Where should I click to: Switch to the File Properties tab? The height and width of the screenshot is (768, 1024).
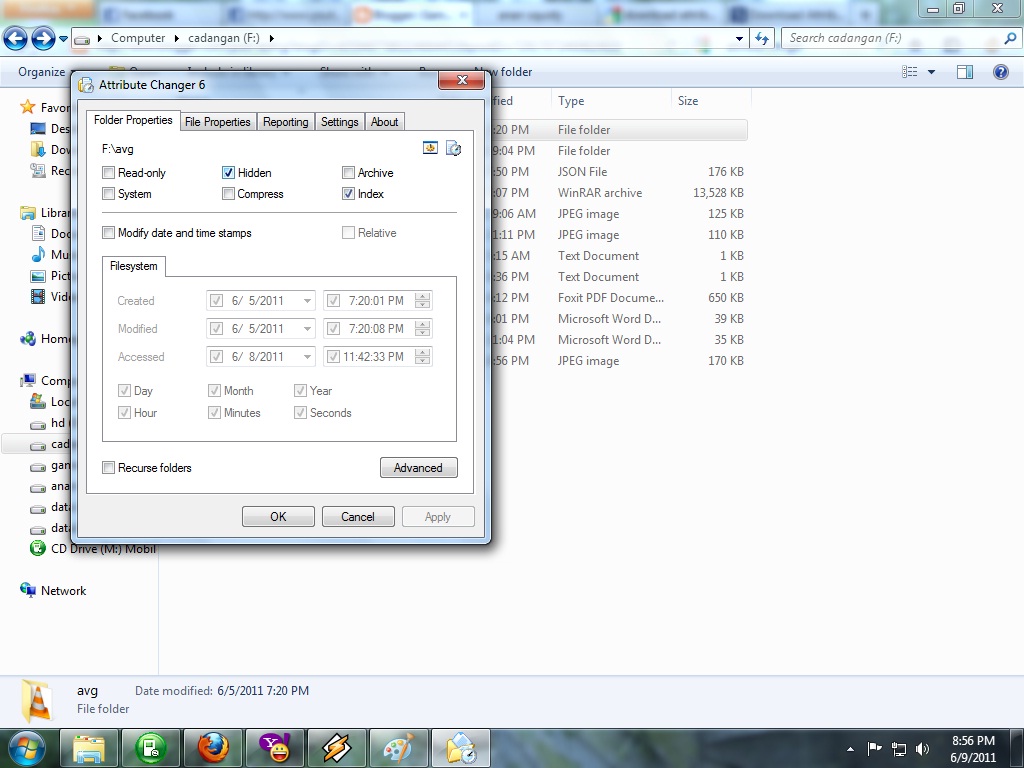pyautogui.click(x=217, y=121)
